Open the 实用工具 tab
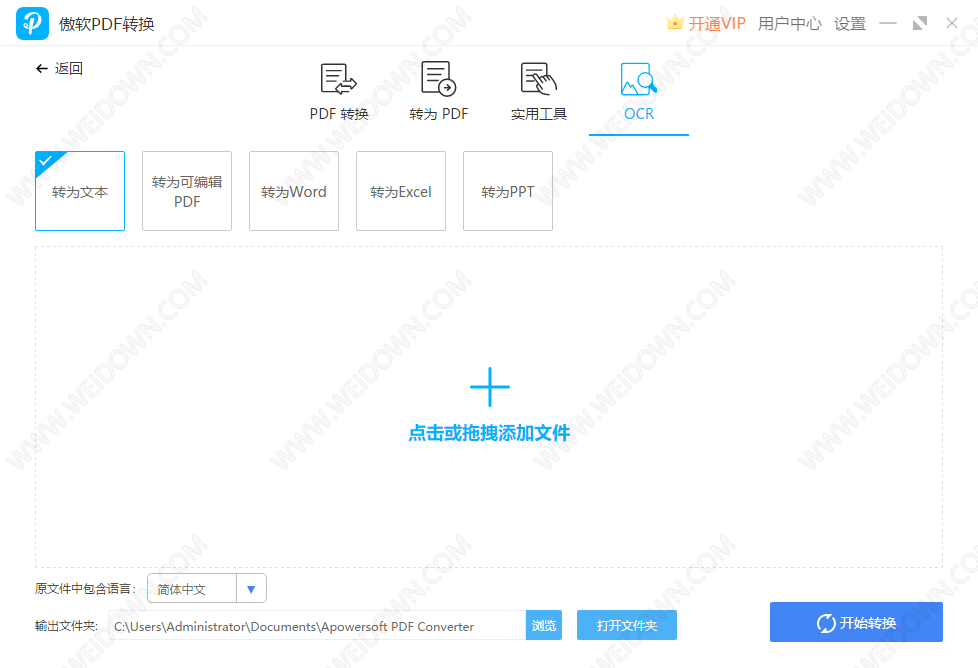 [539, 92]
